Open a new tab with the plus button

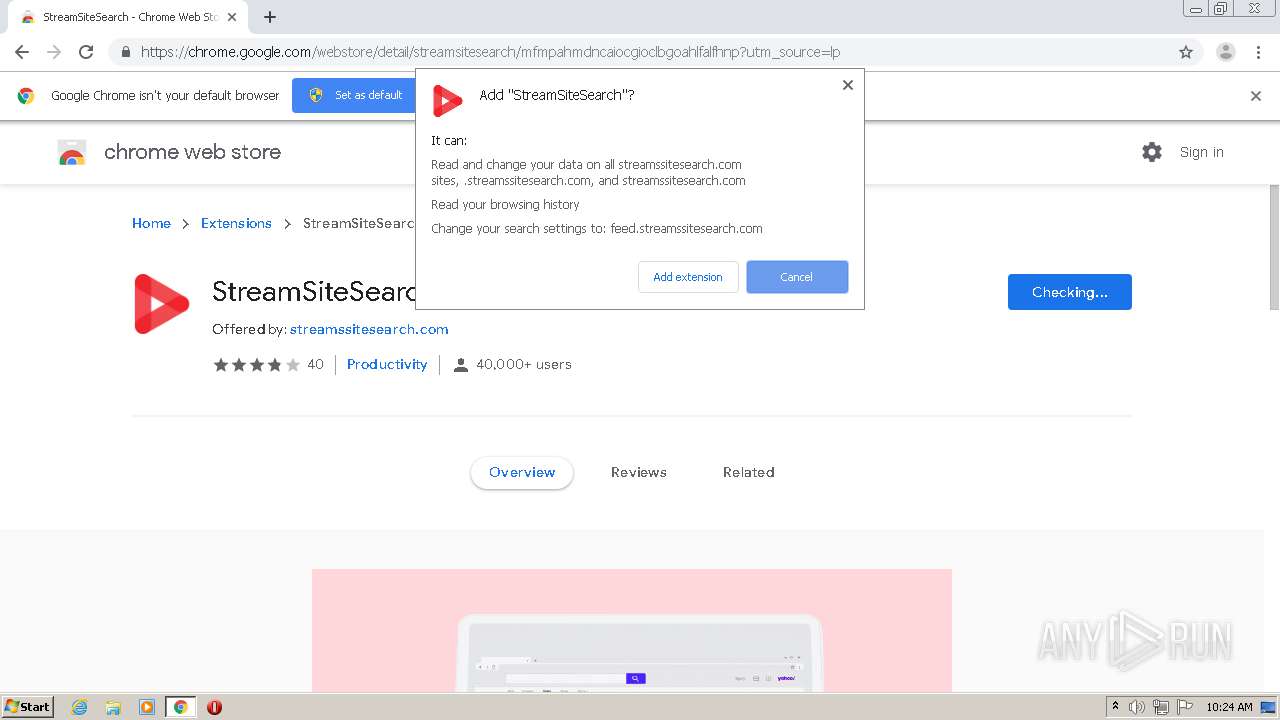tap(270, 17)
